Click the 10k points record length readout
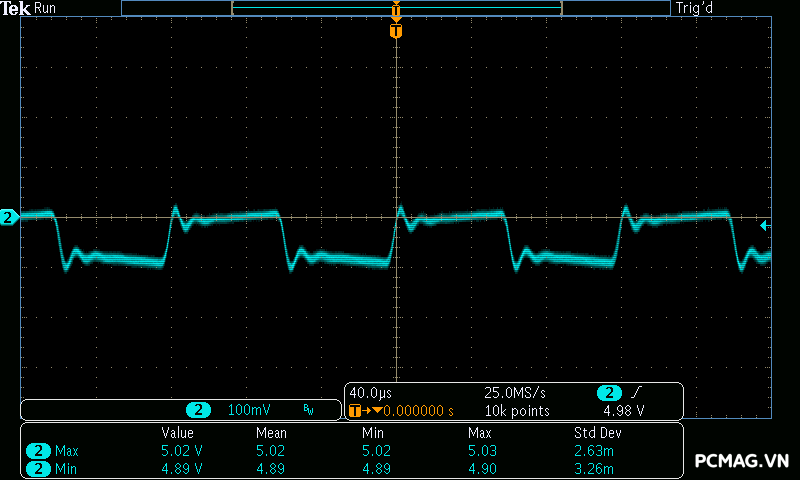The height and width of the screenshot is (480, 800). [x=517, y=411]
